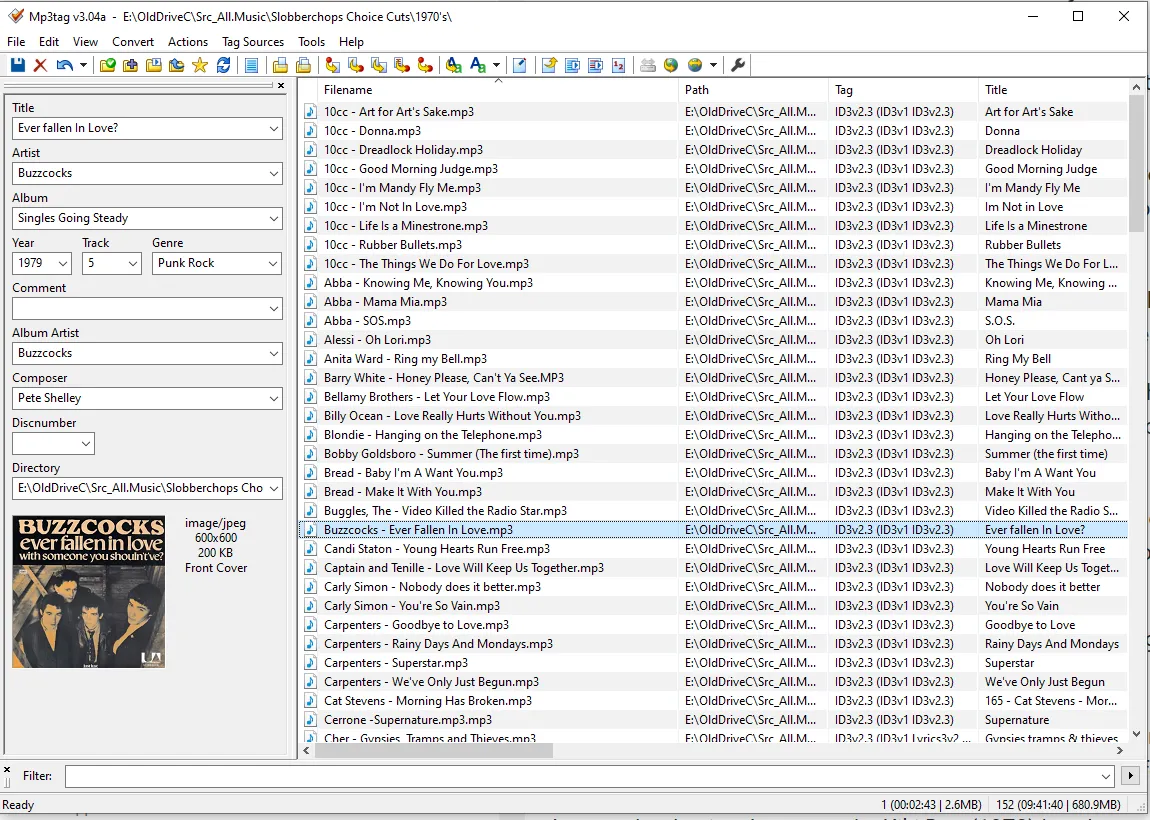
Task: Refresh the file view
Action: 223,65
